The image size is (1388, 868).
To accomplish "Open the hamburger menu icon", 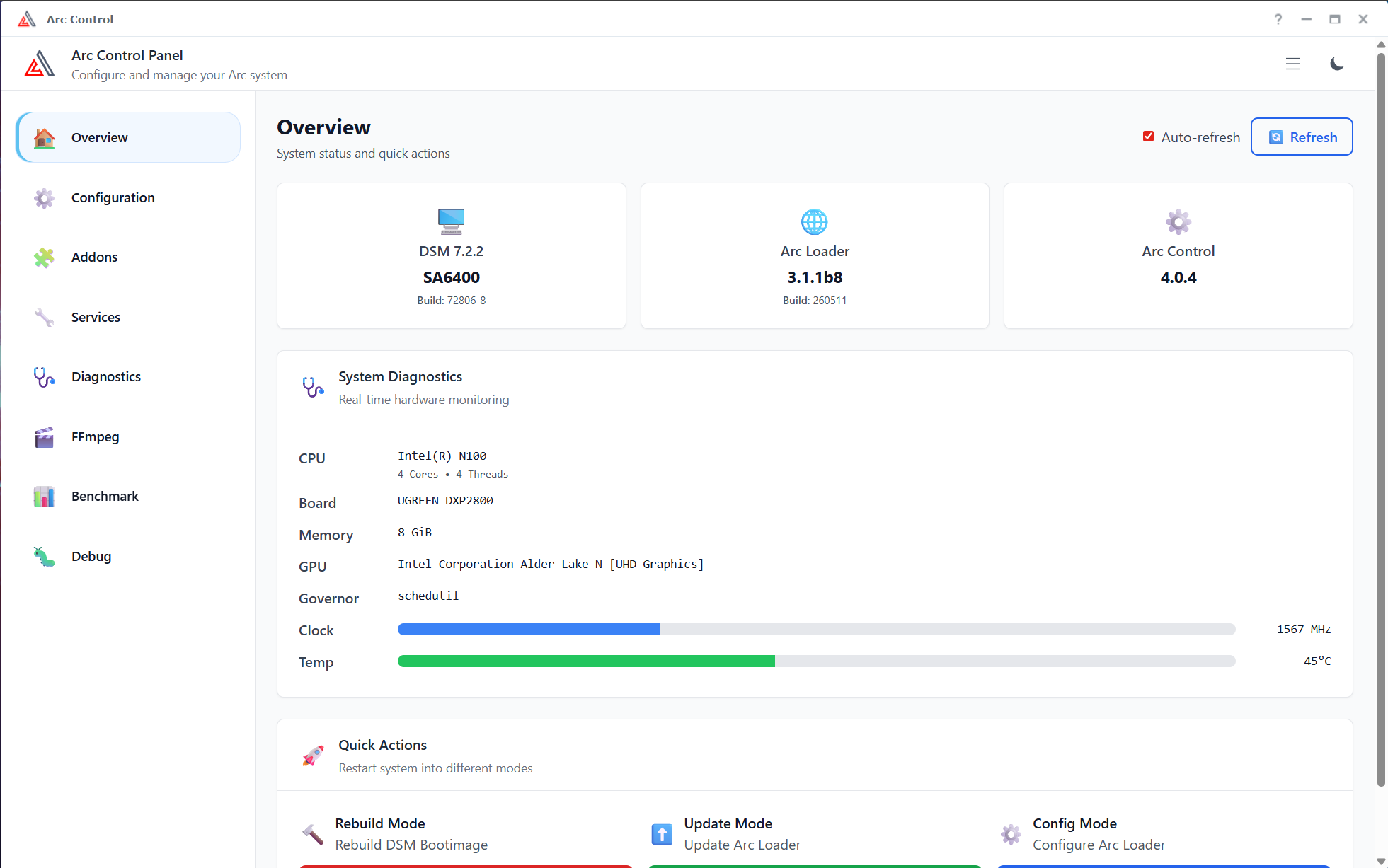I will point(1293,64).
